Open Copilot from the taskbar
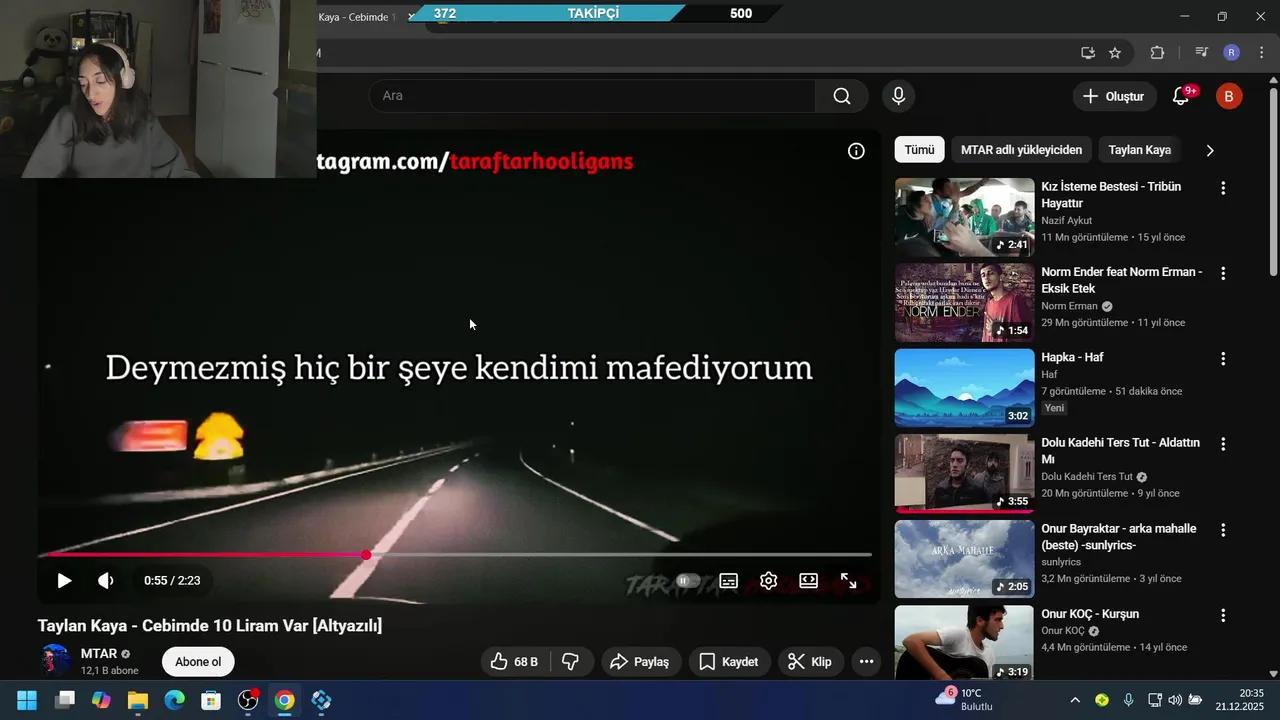This screenshot has height=720, width=1280. click(101, 700)
